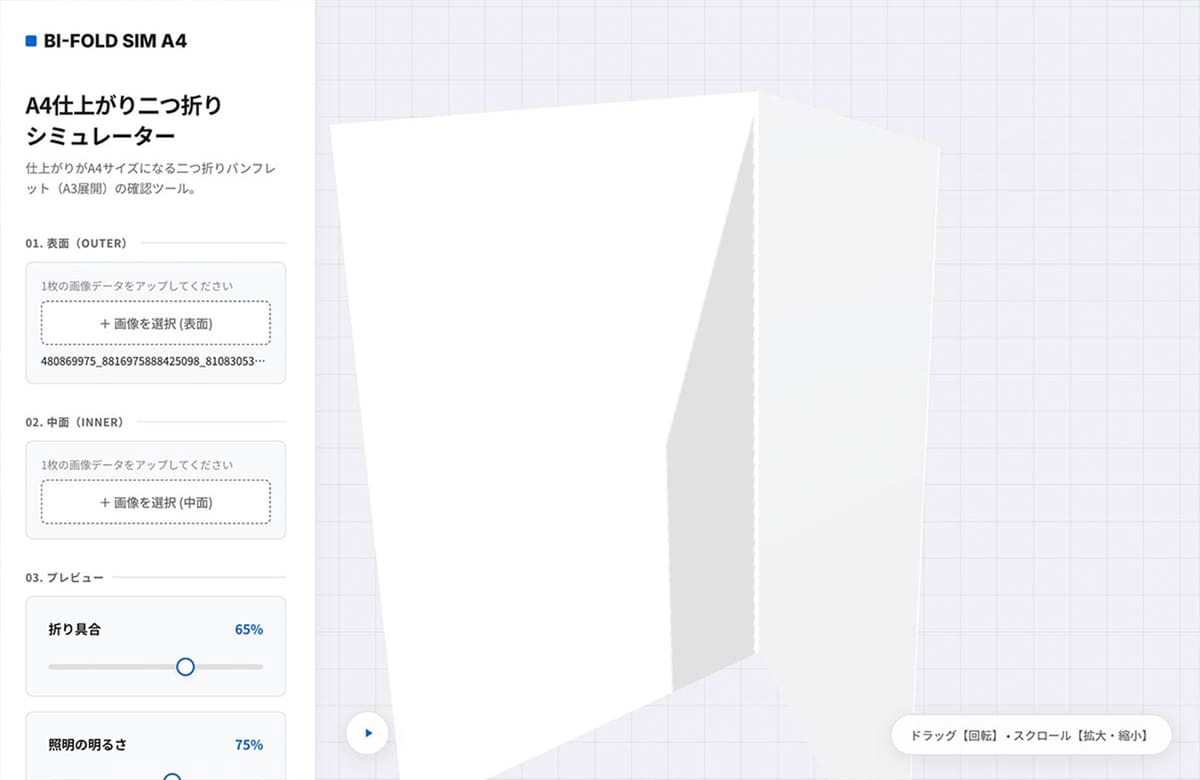Click the 折り具合 fold slider handle

pyautogui.click(x=185, y=667)
